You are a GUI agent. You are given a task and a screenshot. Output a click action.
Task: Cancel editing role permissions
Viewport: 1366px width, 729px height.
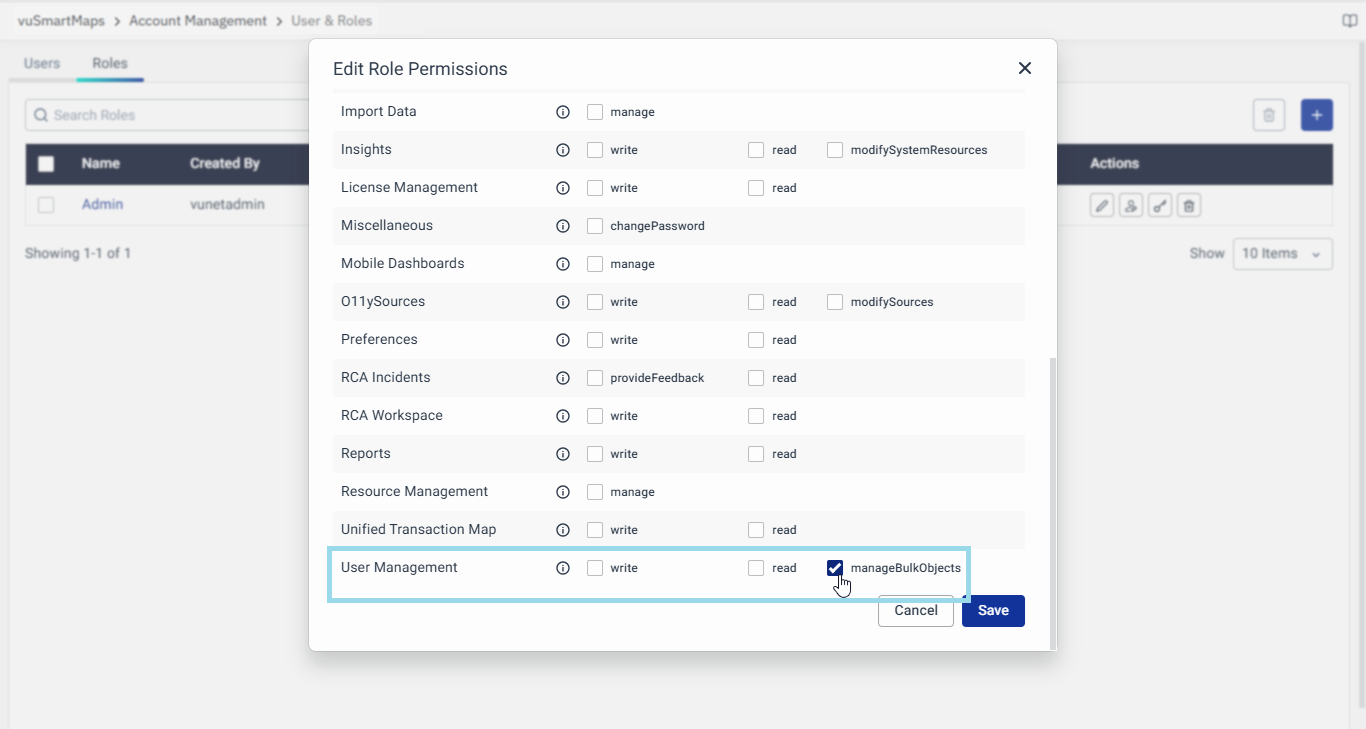pos(915,611)
